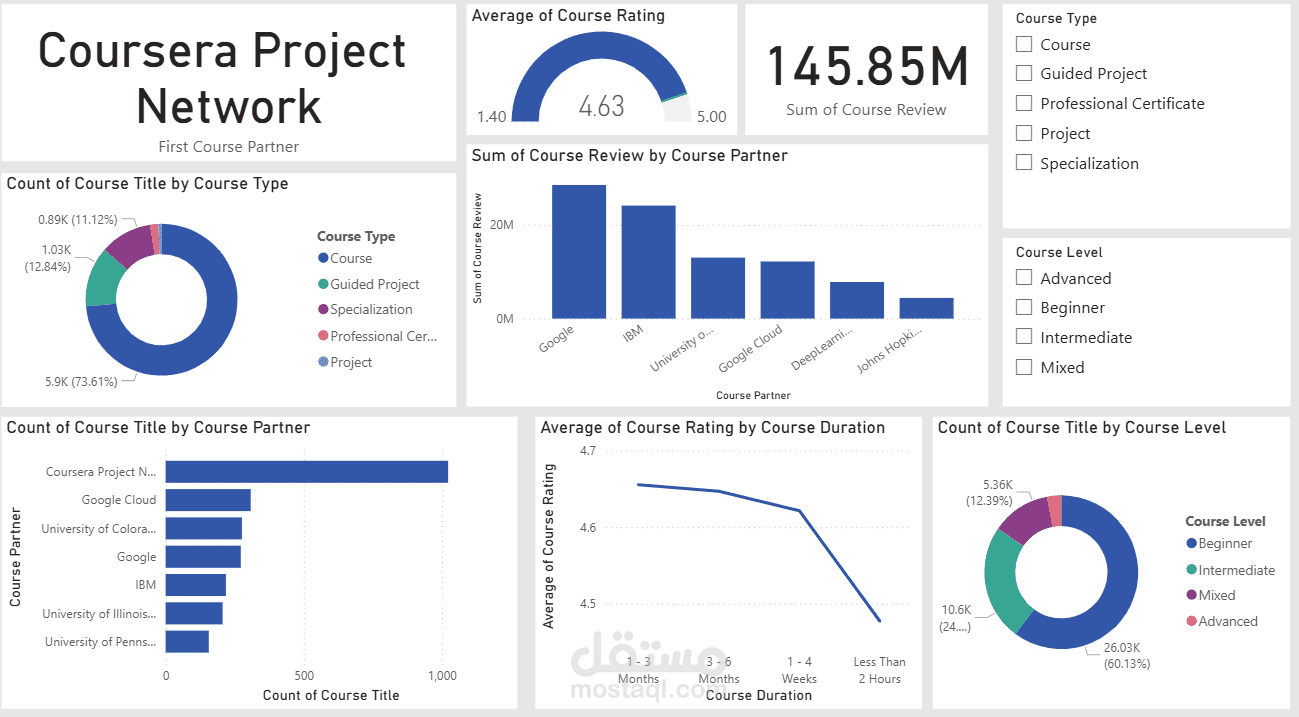Select the First Course Partner caption
This screenshot has height=717, width=1299.
pyautogui.click(x=229, y=147)
